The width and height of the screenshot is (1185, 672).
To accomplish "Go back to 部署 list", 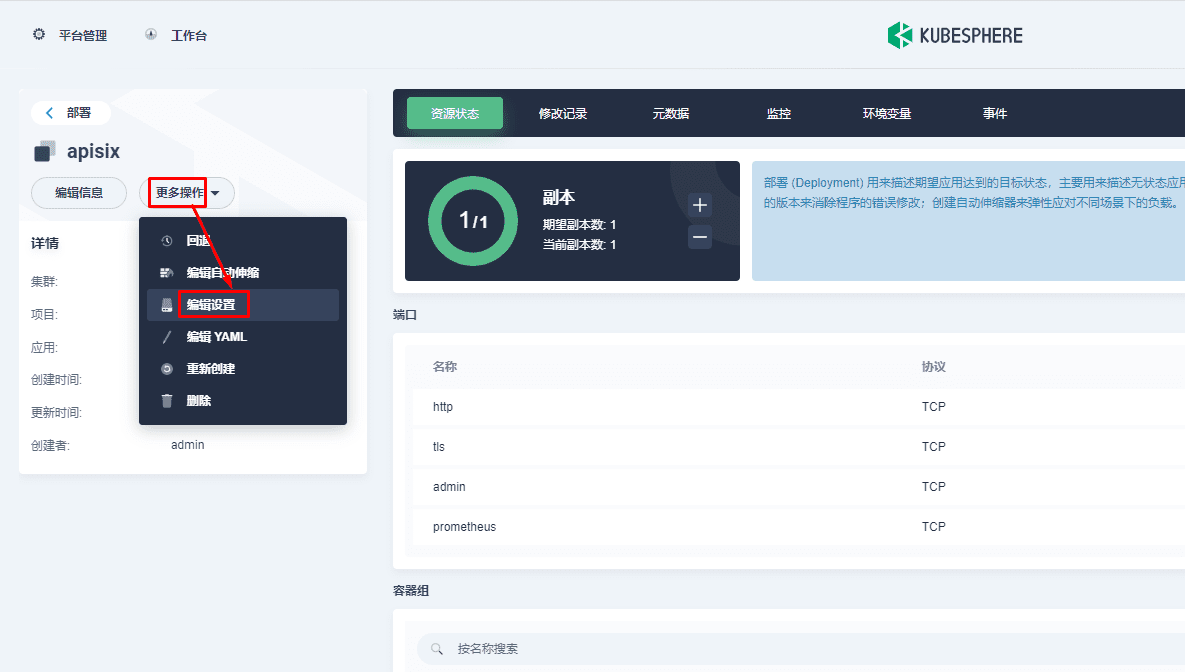I will (70, 113).
